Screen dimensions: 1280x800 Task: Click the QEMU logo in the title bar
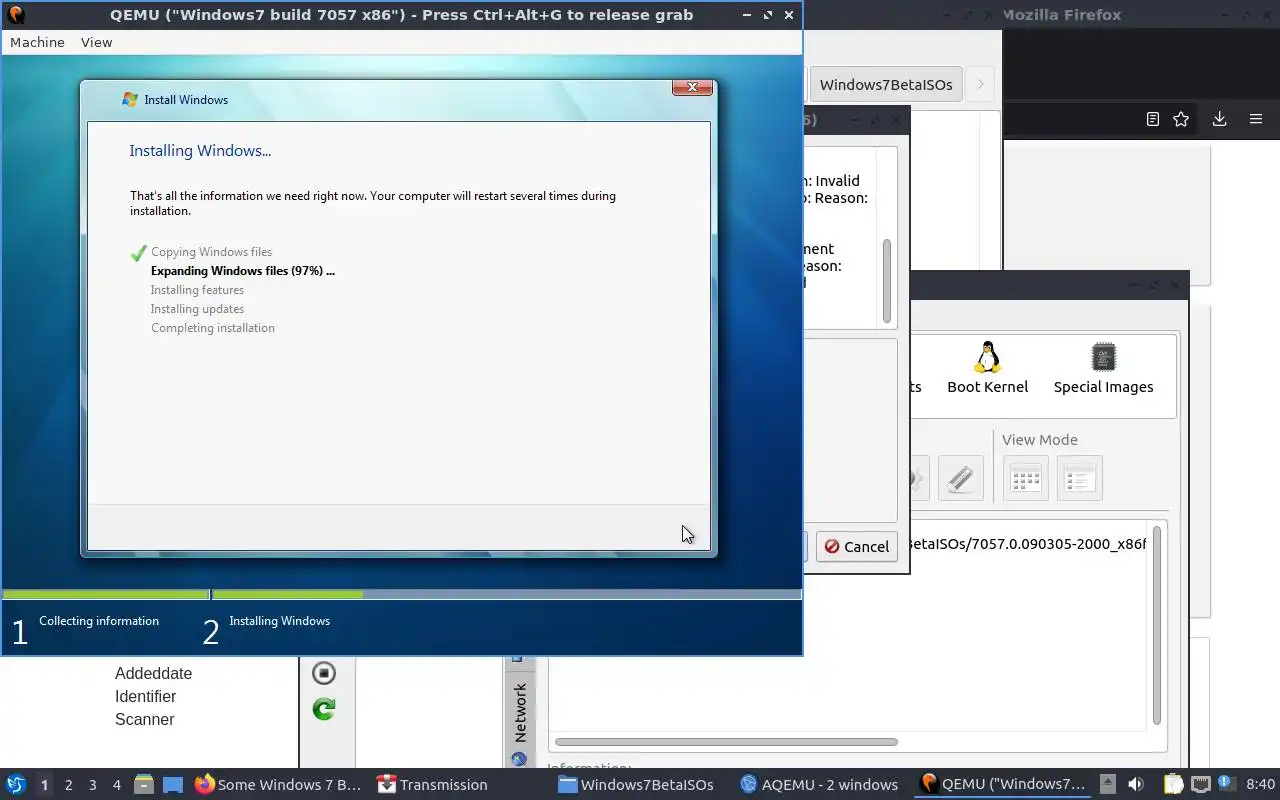tap(15, 14)
